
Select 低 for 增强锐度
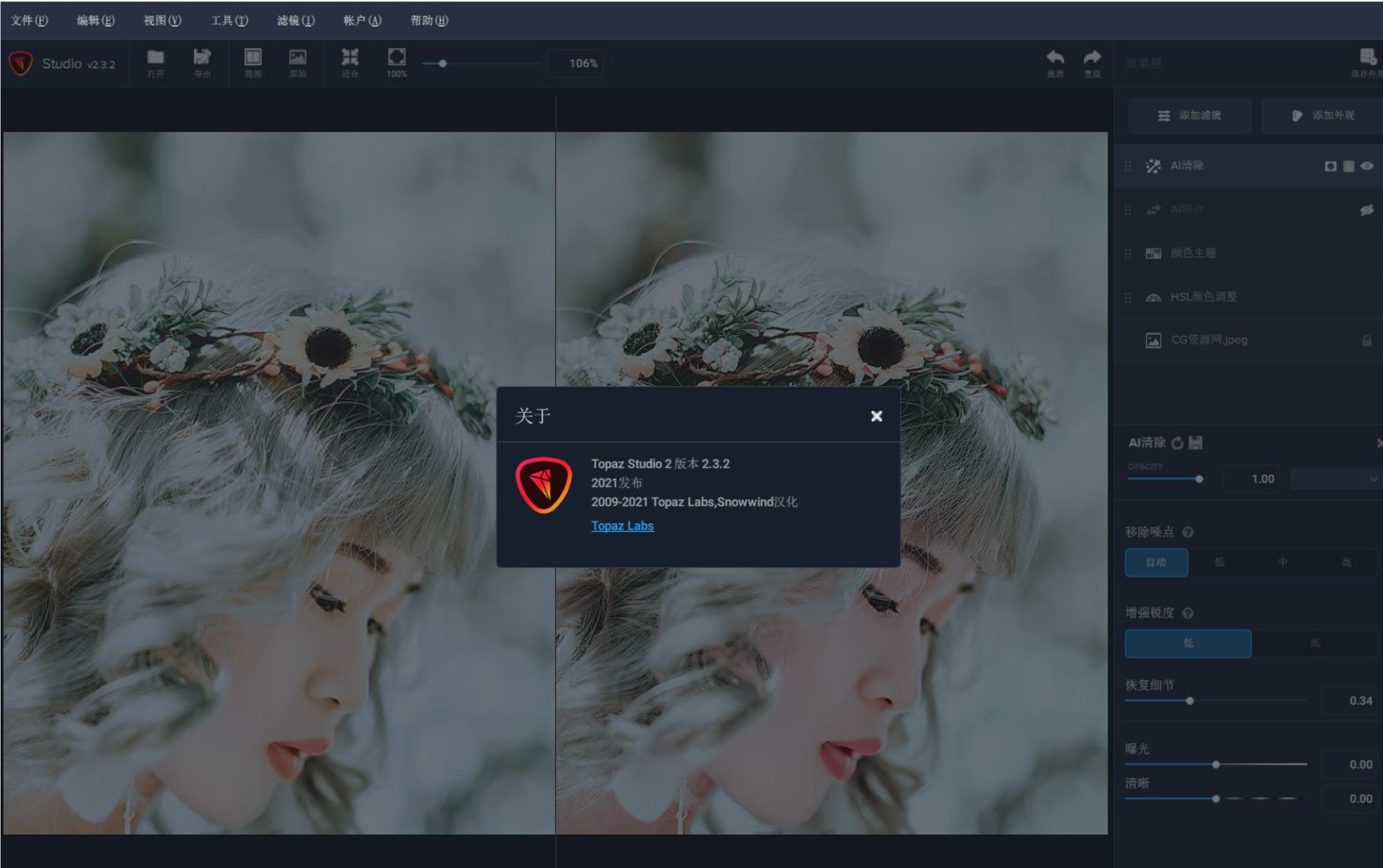coord(1188,644)
